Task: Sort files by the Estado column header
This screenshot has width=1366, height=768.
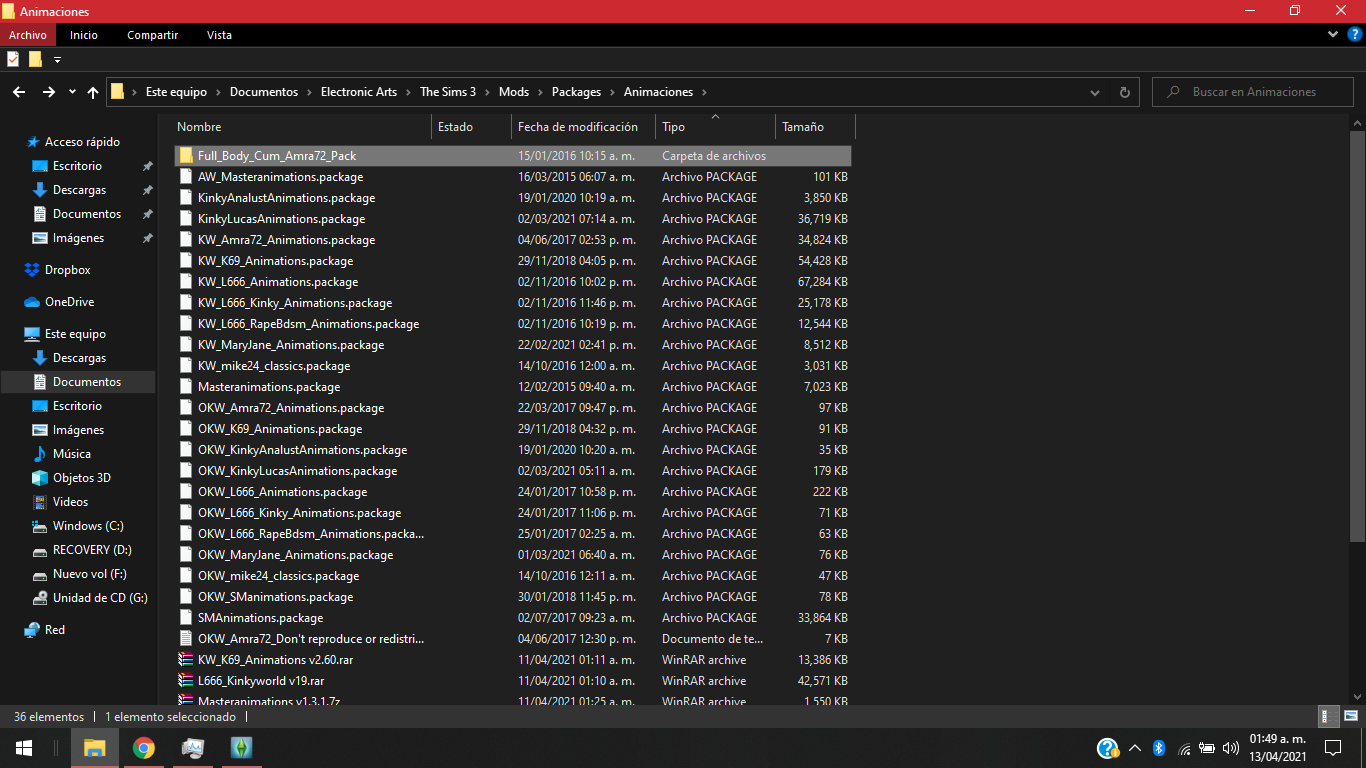Action: 471,127
